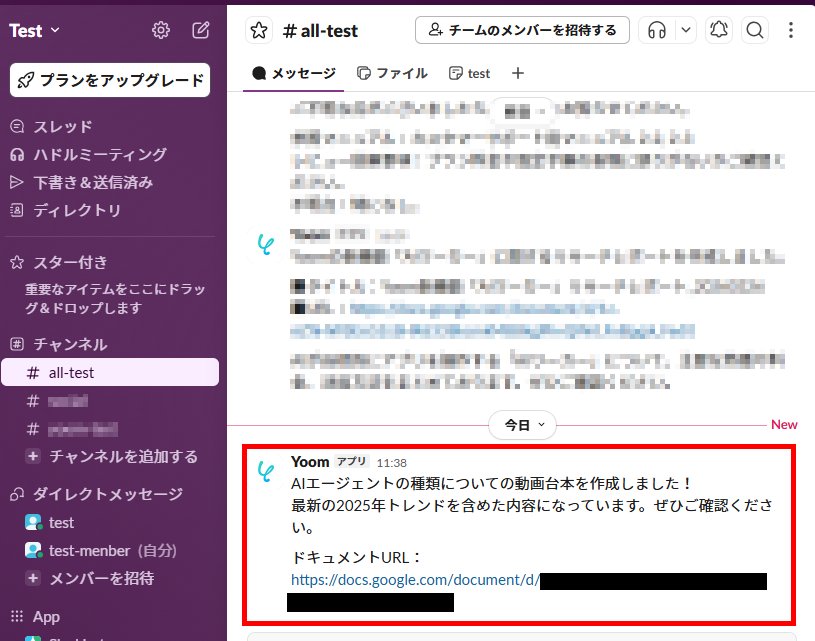The image size is (815, 641).
Task: Click the test-menber avatar icon
Action: pos(34,550)
